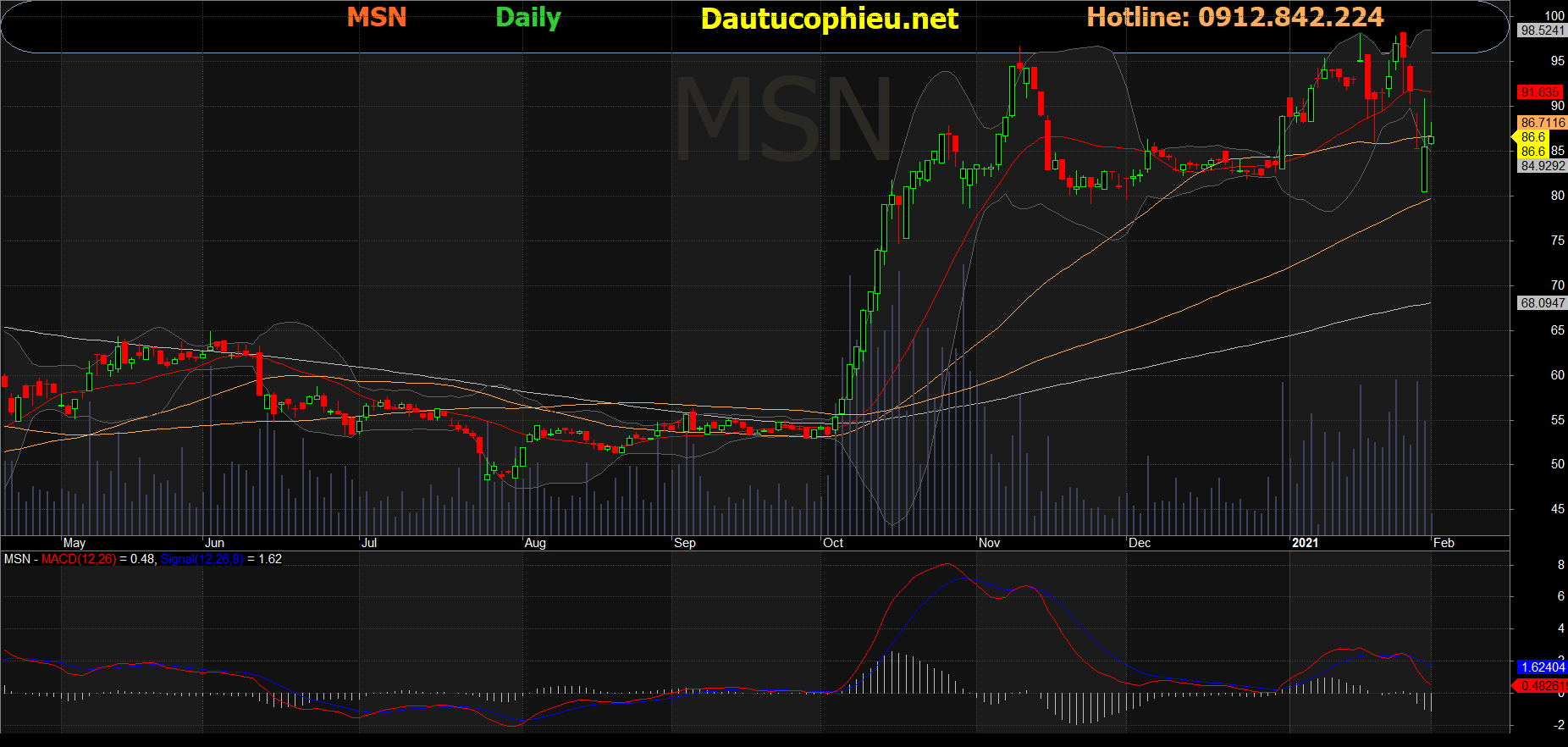This screenshot has height=747, width=1568.
Task: Click the orange MSN ticker title
Action: tap(377, 17)
